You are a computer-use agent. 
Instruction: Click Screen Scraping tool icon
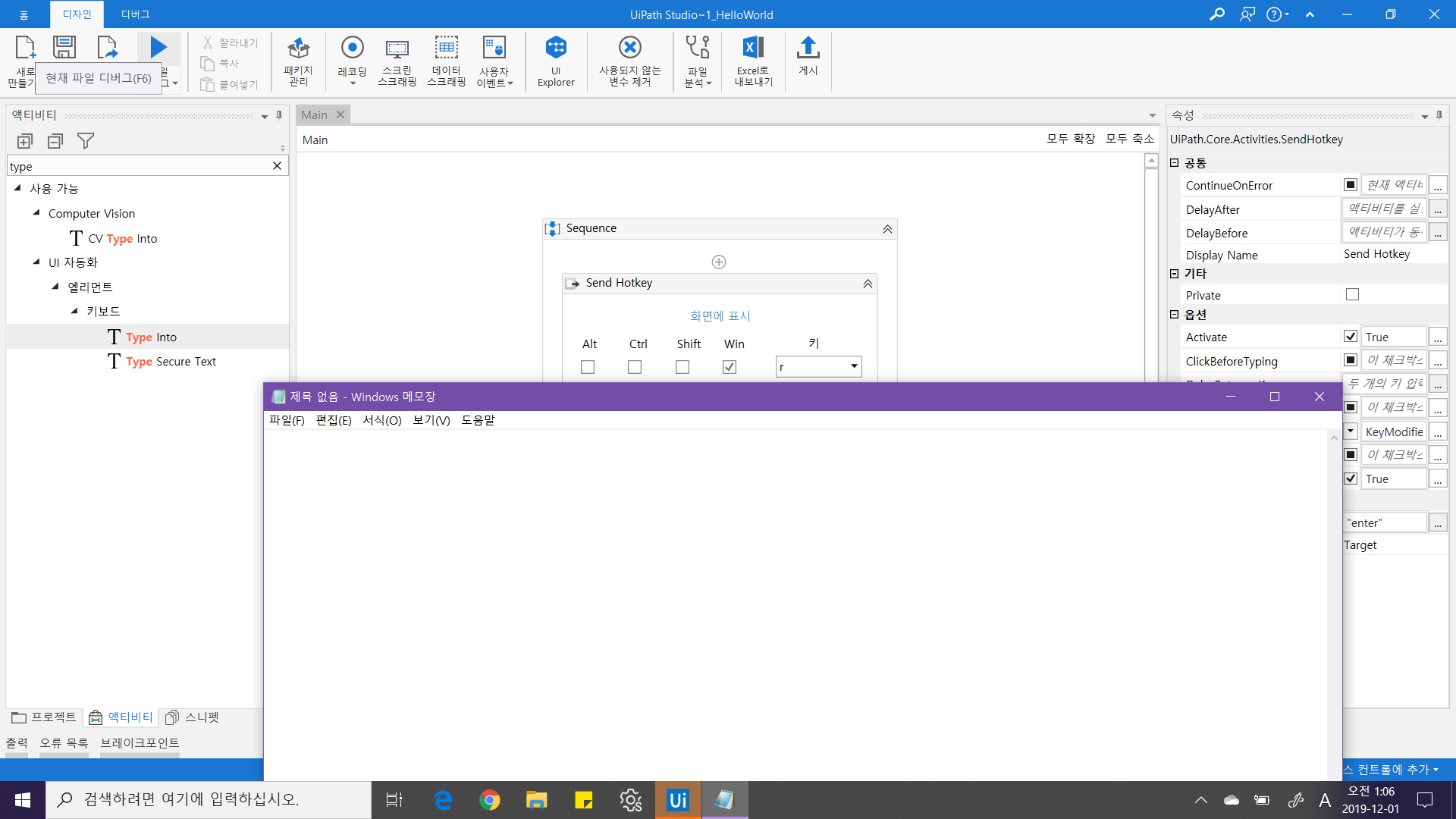click(x=397, y=49)
